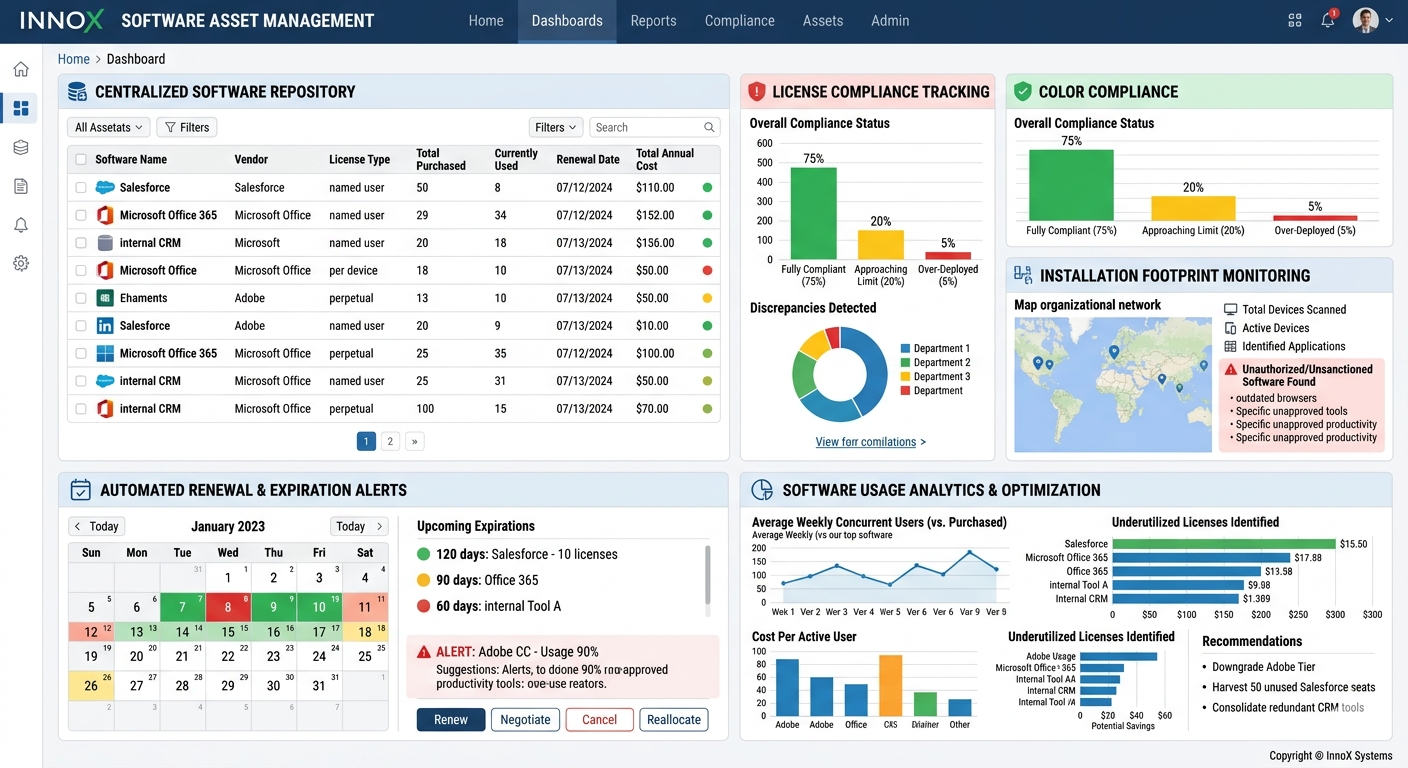The height and width of the screenshot is (768, 1408).
Task: Select the sidebar Dashboard grid icon
Action: click(x=21, y=108)
